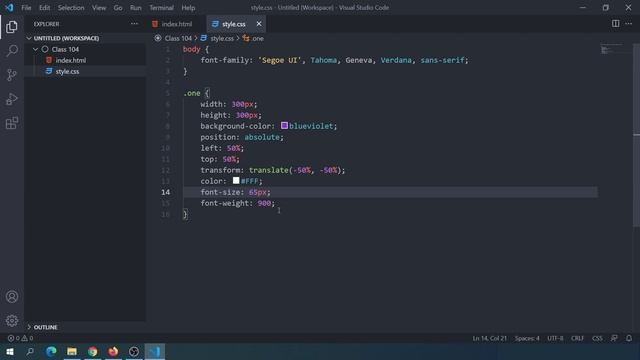Click the font-weight: 900 line

[x=238, y=203]
